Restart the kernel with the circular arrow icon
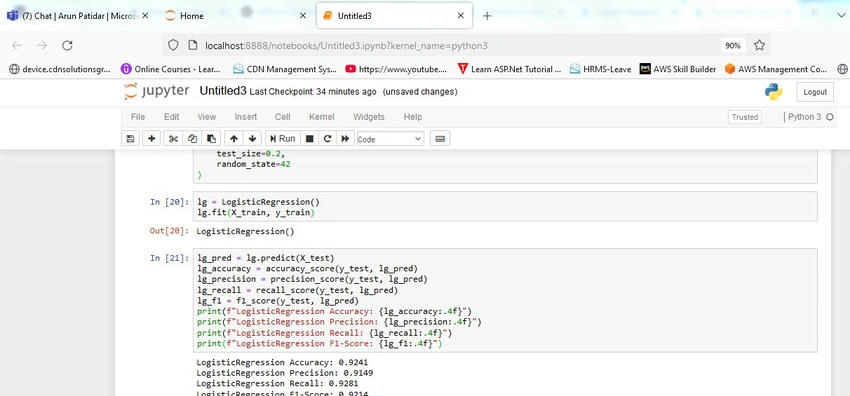Screen dimensions: 850x396 point(327,139)
